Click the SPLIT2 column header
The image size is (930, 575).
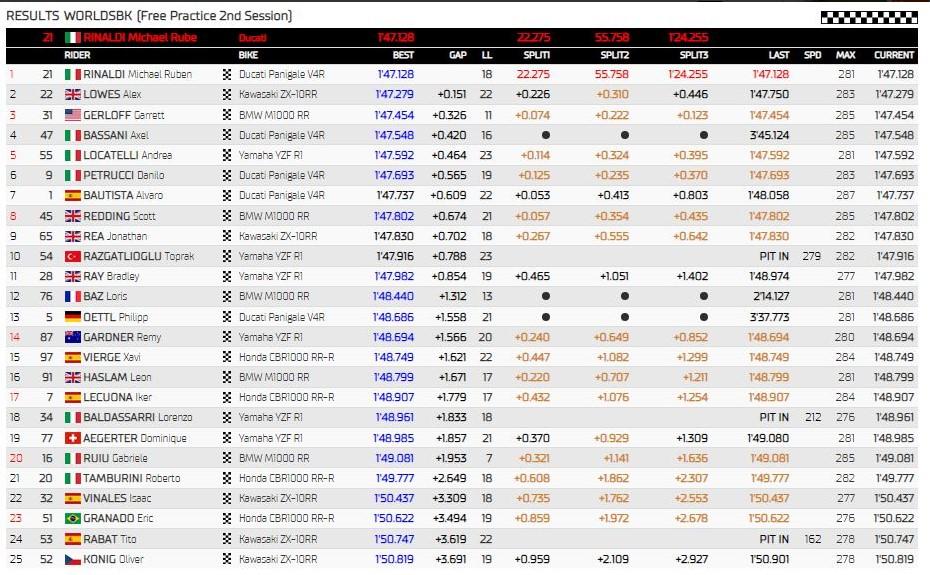tap(614, 55)
